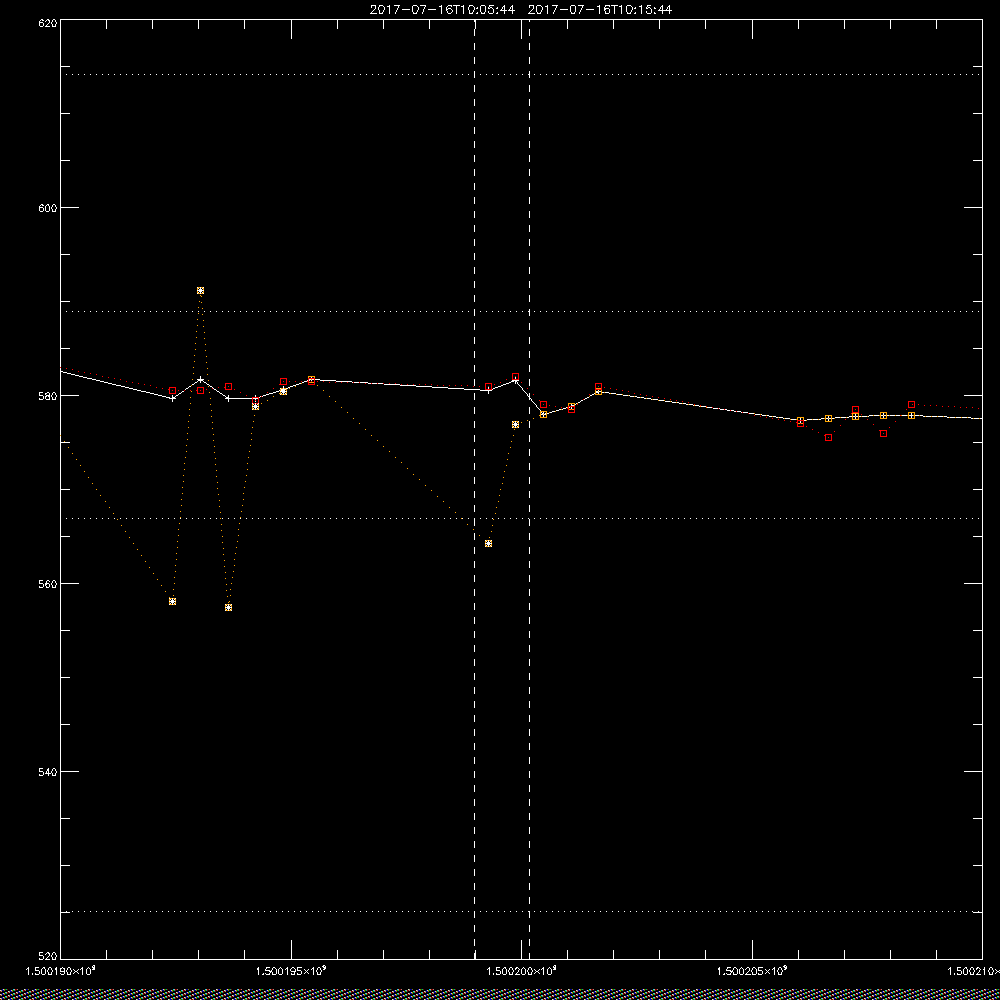Image resolution: width=1000 pixels, height=1000 pixels.
Task: Click the 1.500190×10⁹ x-axis label
Action: (x=60, y=971)
